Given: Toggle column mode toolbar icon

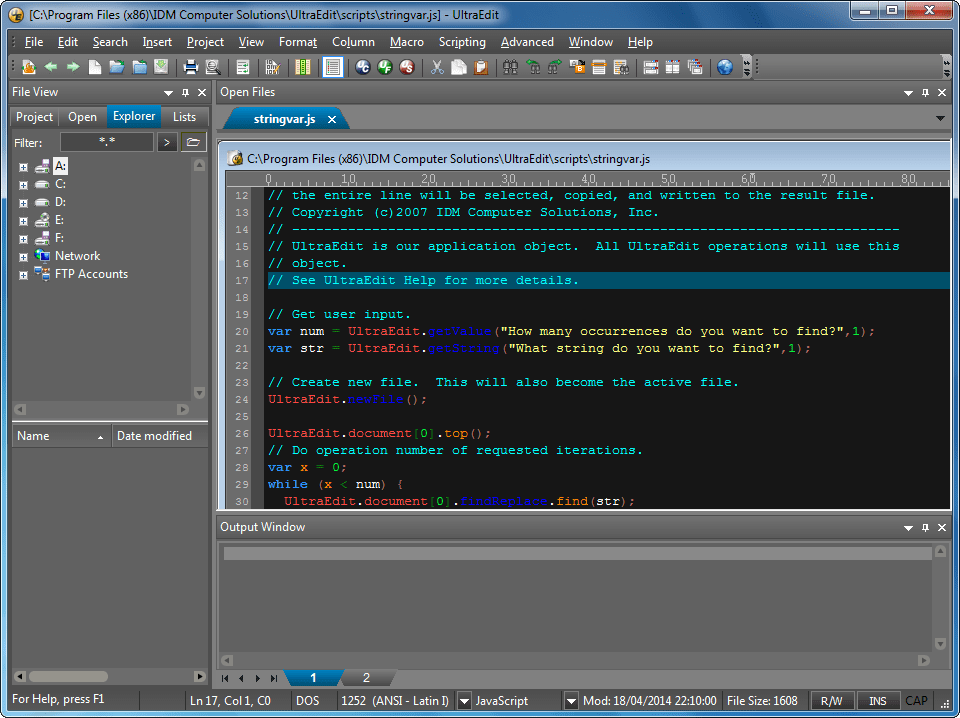Looking at the screenshot, I should 302,67.
